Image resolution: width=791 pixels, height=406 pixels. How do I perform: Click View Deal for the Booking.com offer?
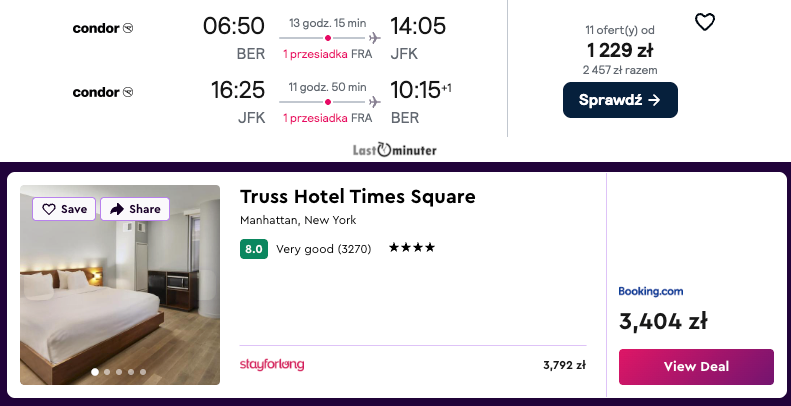[696, 366]
